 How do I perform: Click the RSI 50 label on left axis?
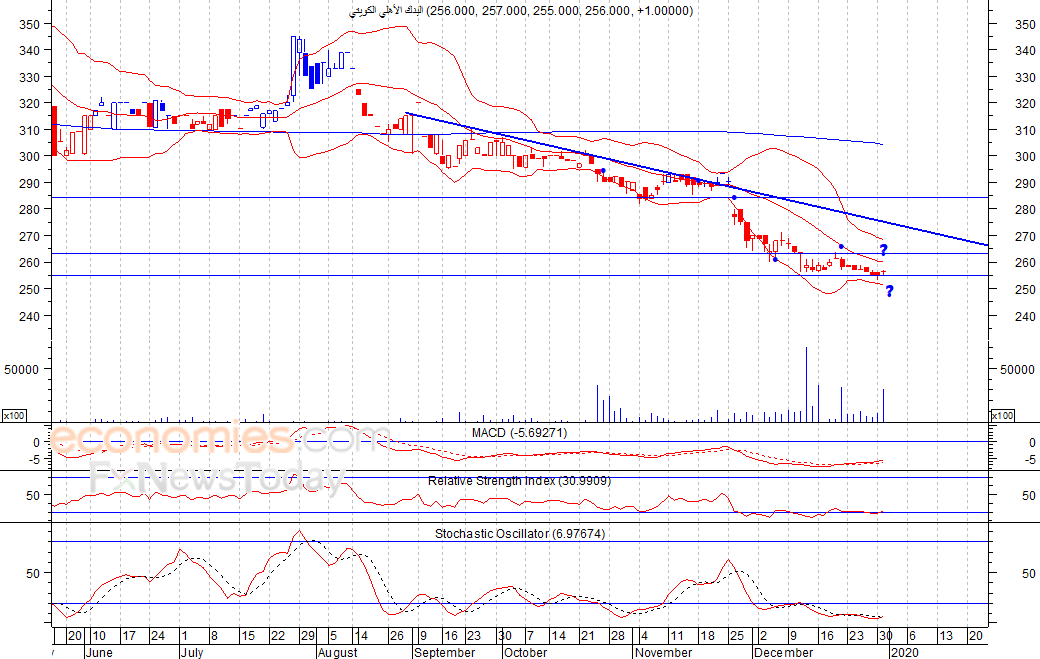point(33,496)
